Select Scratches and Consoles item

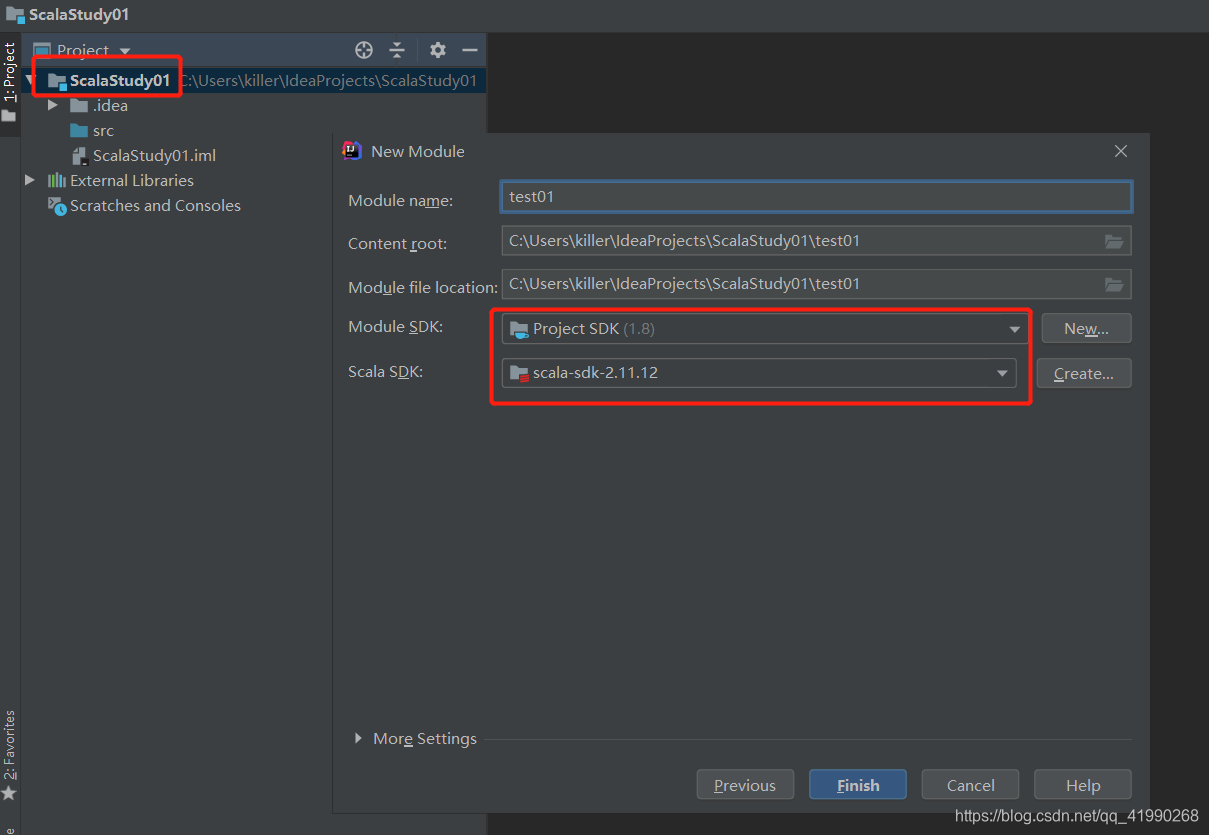(155, 205)
